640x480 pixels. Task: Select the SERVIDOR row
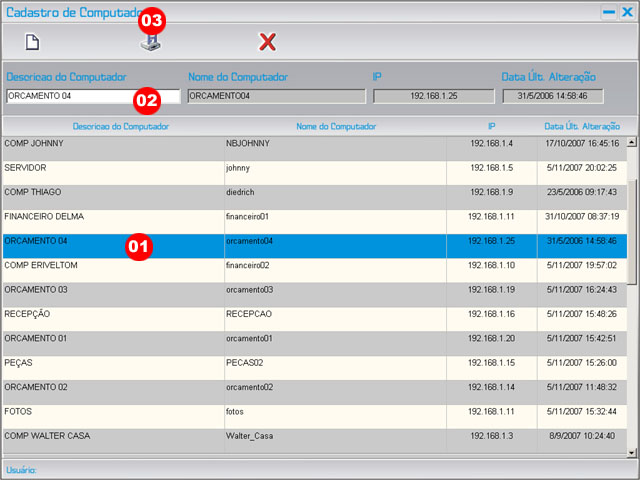pos(110,168)
